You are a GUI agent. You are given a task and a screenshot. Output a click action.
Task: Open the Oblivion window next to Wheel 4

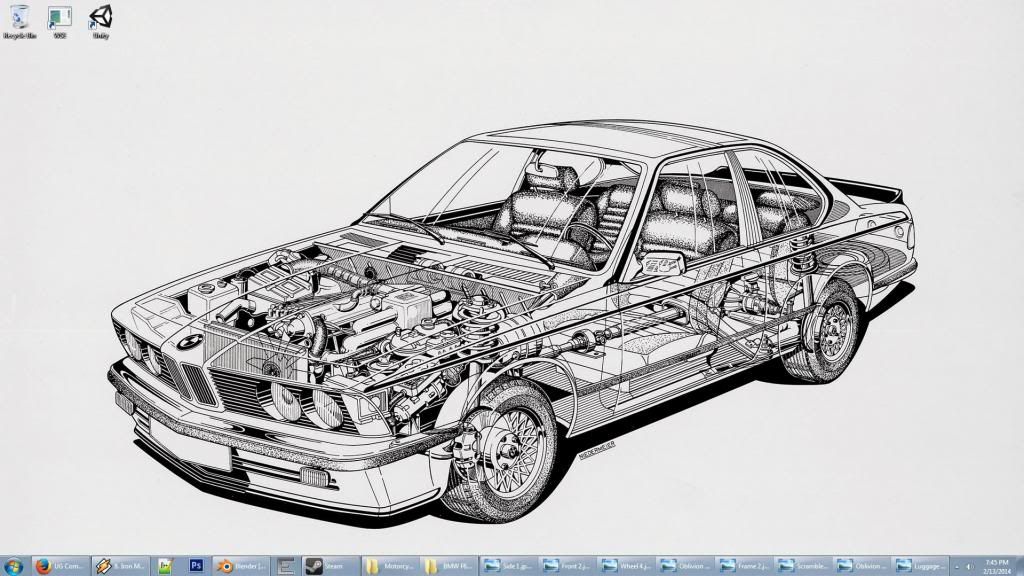(x=685, y=566)
